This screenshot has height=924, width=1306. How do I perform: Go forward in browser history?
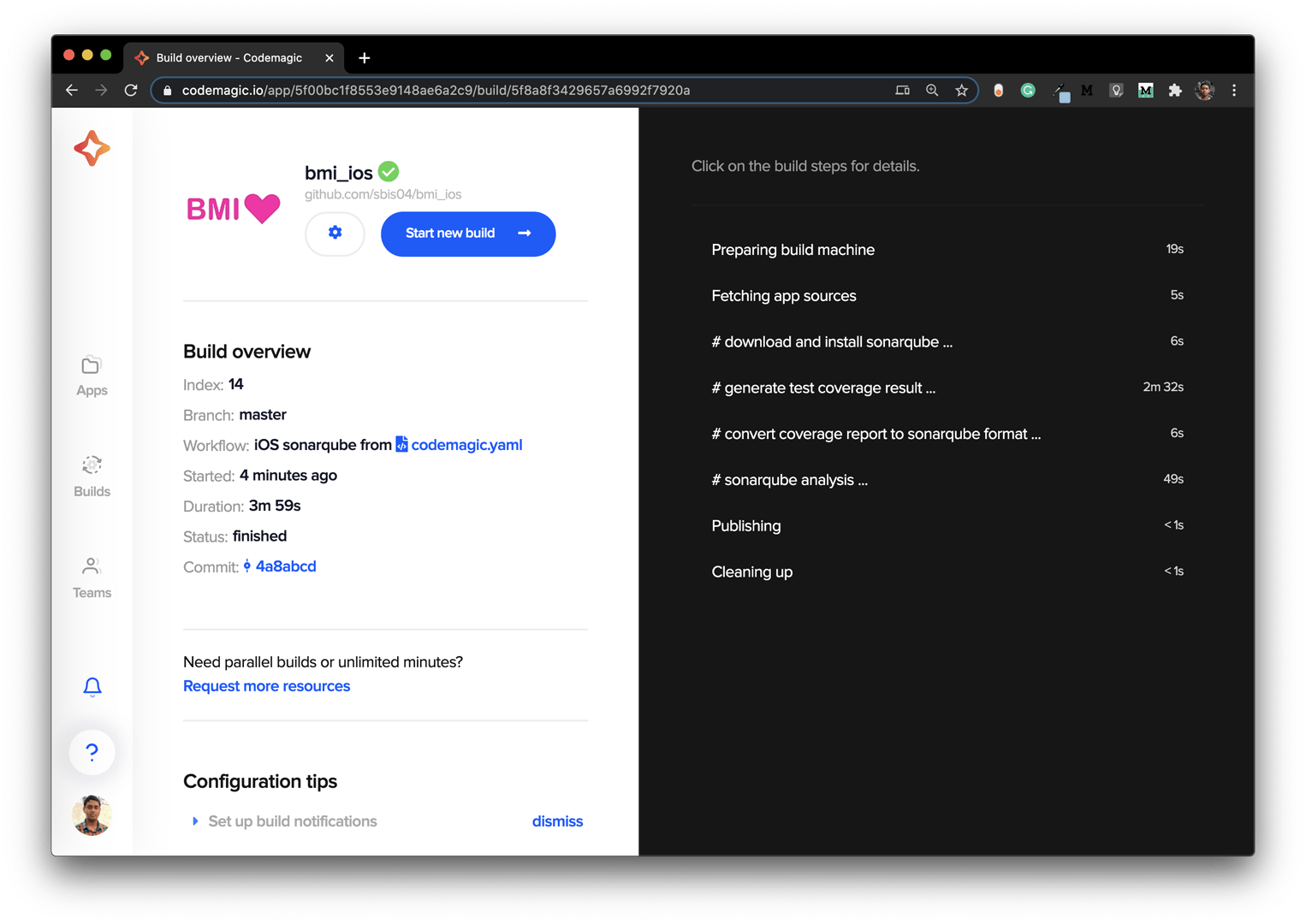coord(101,90)
